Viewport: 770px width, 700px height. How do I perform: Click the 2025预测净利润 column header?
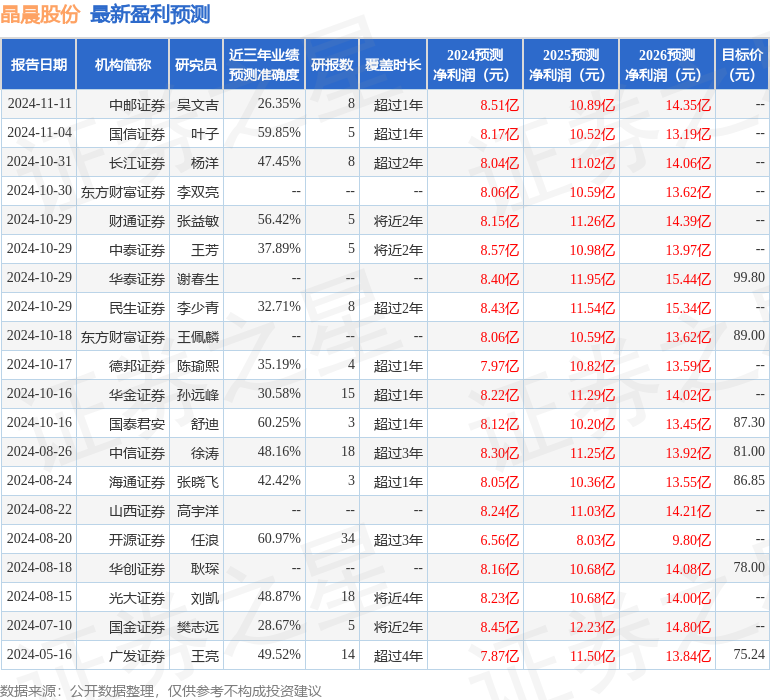point(571,65)
